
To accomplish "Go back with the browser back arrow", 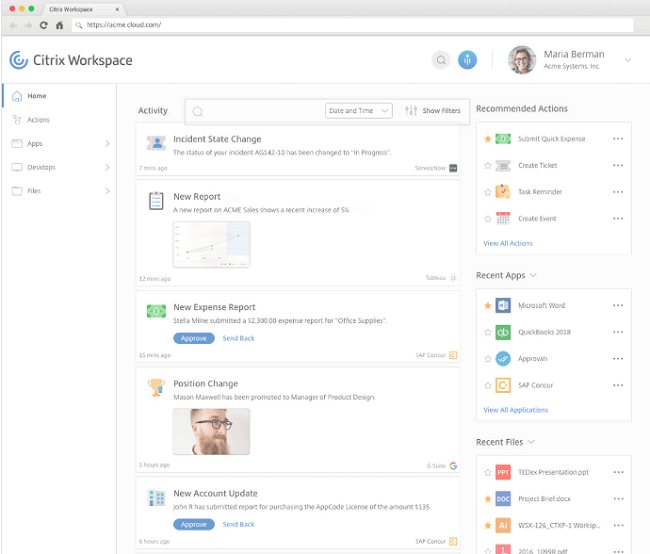I will [13, 25].
